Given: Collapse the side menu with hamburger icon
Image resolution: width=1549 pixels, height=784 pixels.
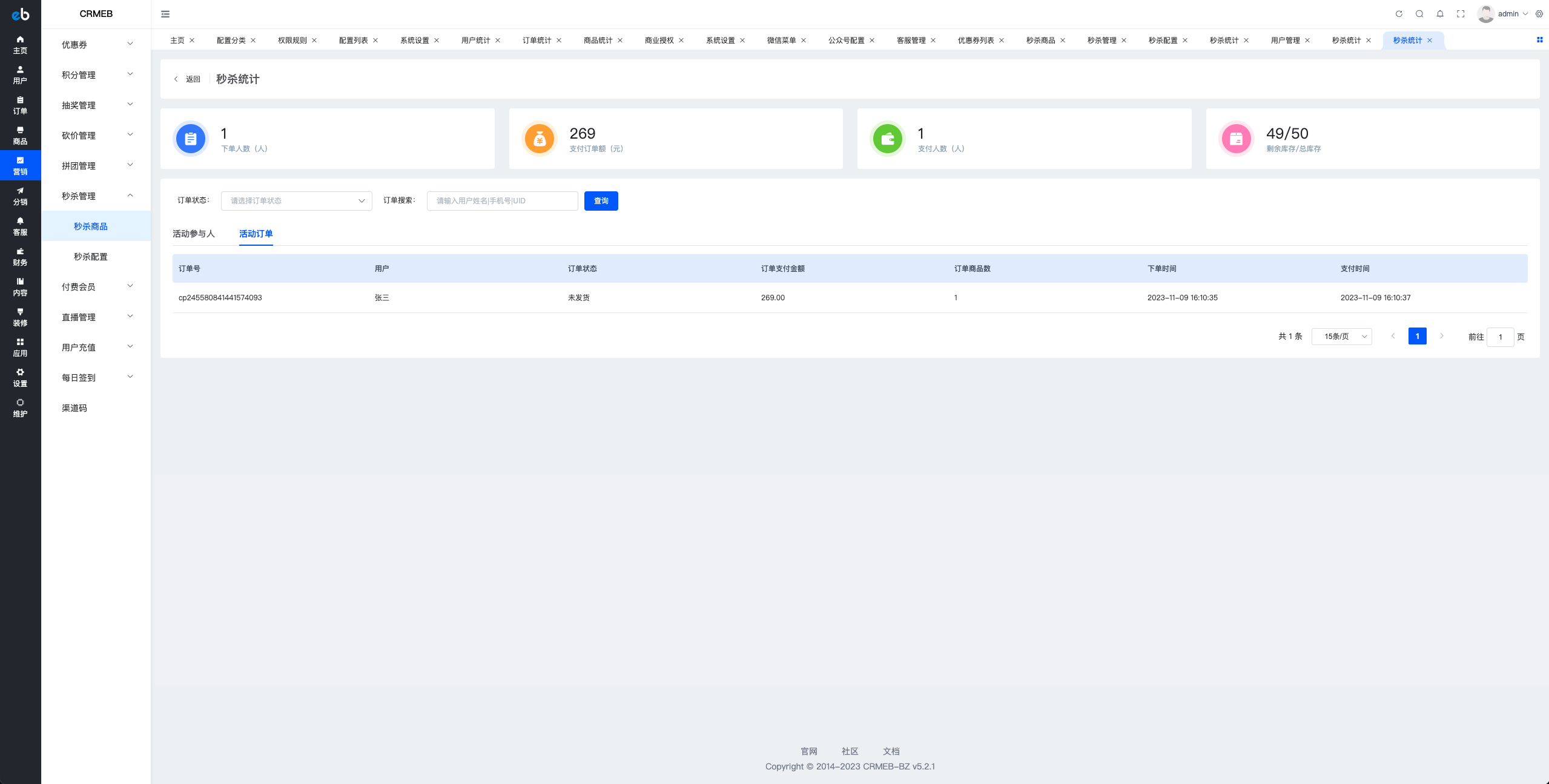Looking at the screenshot, I should [165, 14].
